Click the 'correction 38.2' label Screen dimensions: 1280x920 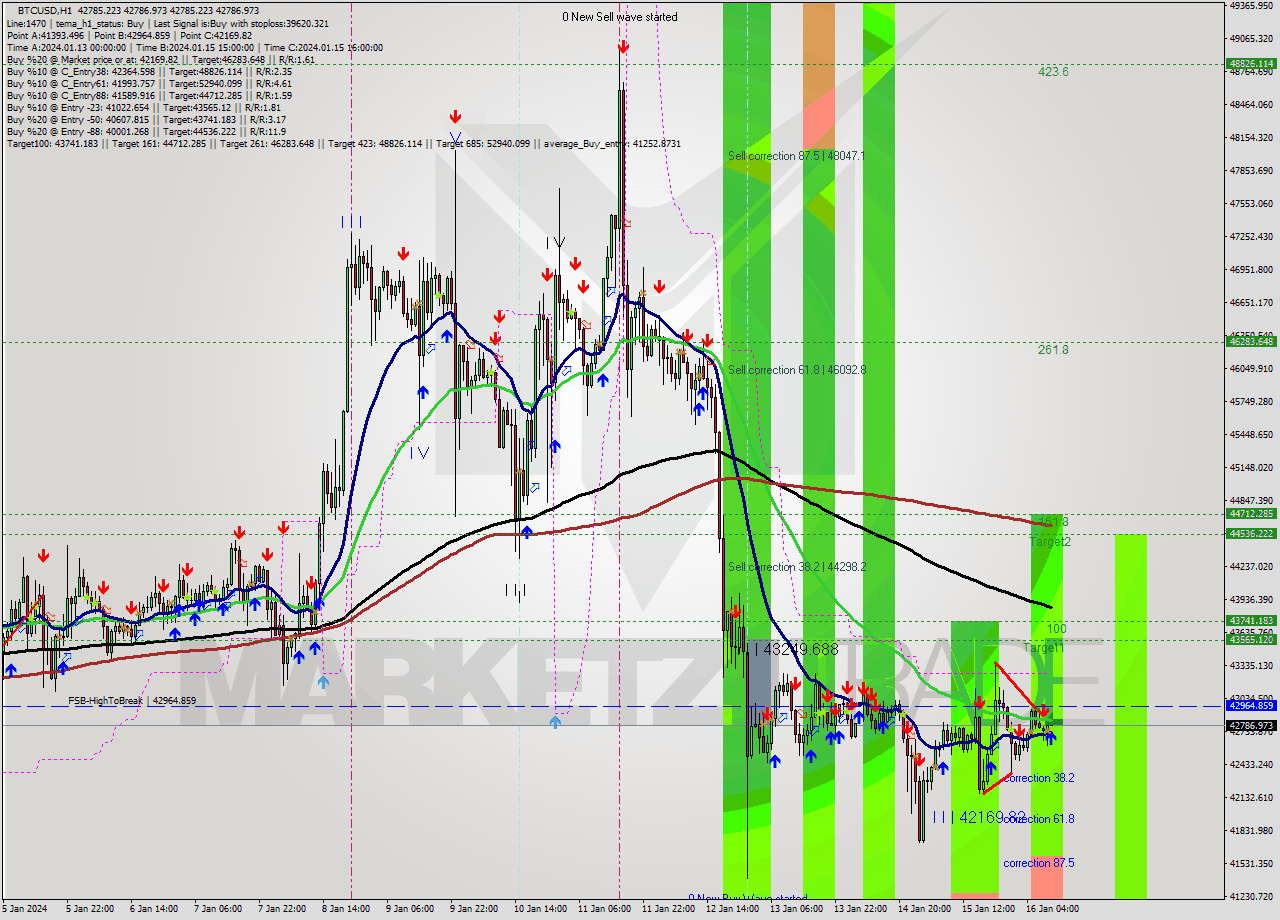(x=1039, y=778)
